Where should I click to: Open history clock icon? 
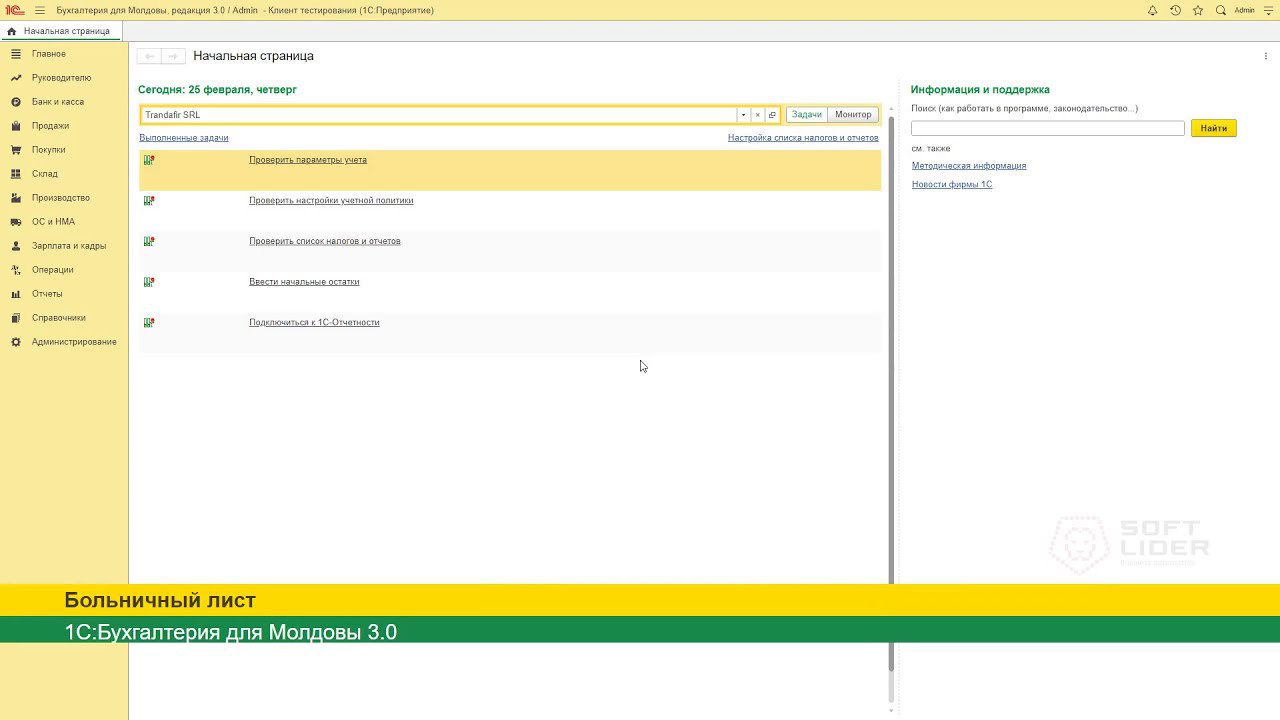point(1175,10)
